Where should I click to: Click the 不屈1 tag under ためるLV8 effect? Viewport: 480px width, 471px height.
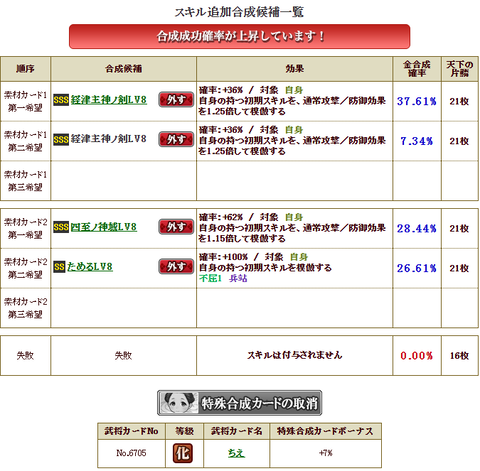tap(210, 278)
